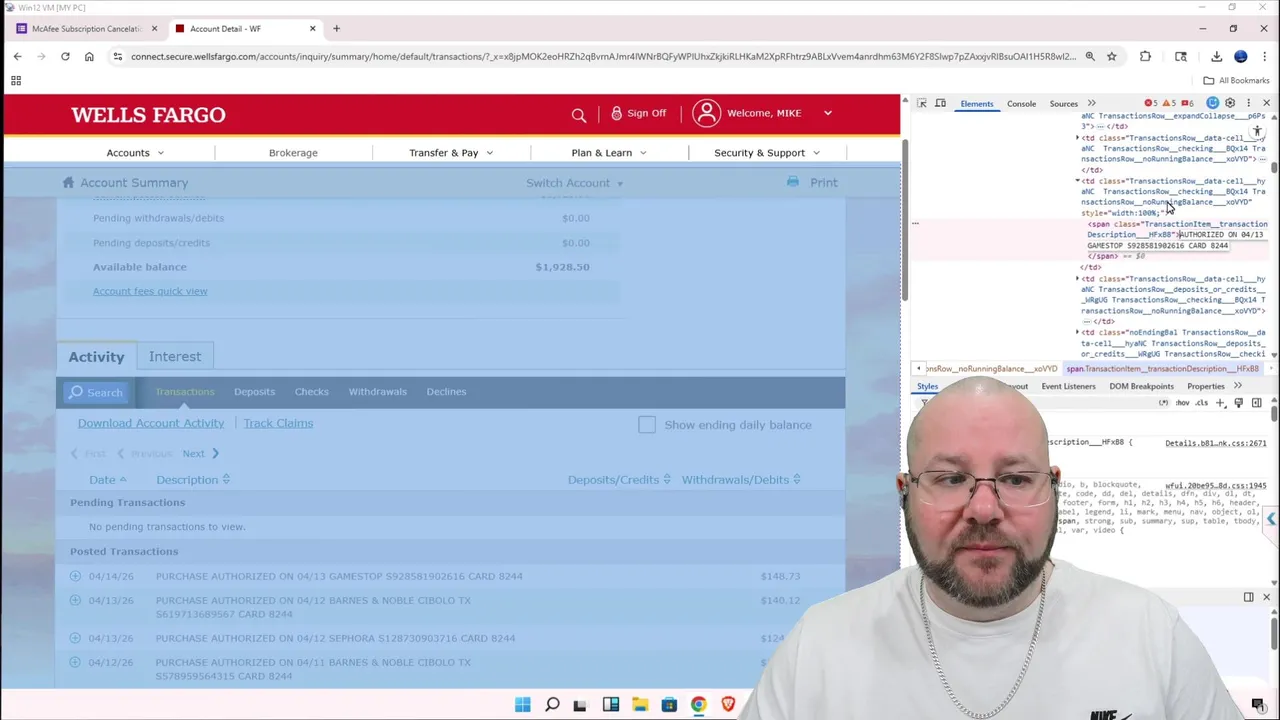Select the Deposits activity filter
1280x720 pixels.
[254, 392]
